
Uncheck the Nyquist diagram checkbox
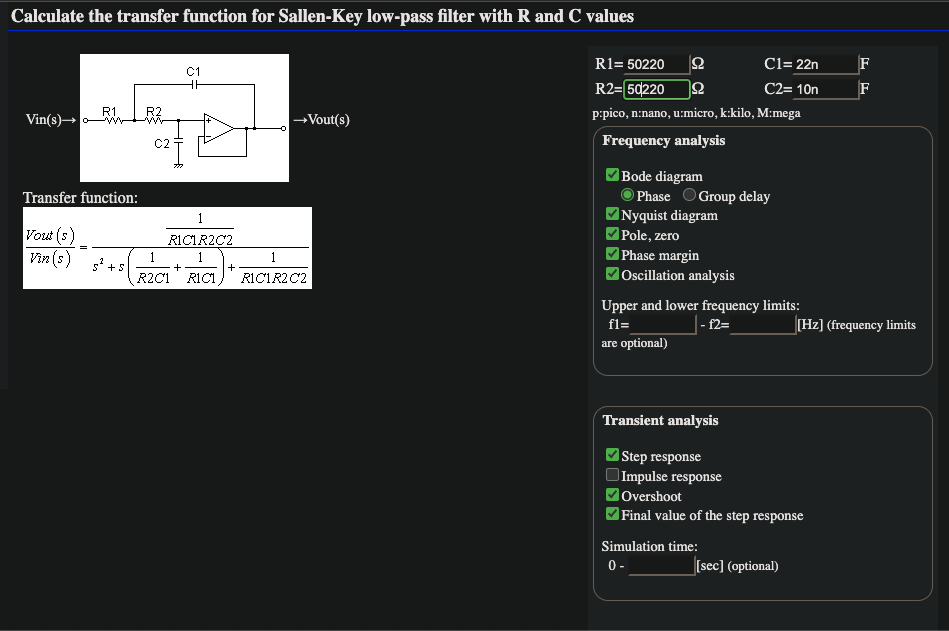(x=613, y=215)
